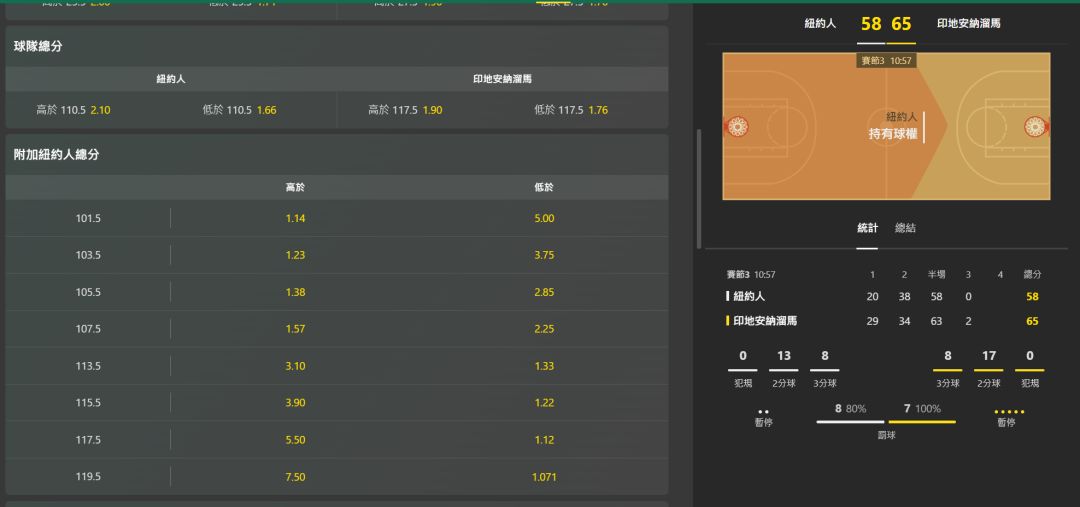Click the vertical scrollbar beside the odds list
Screen dimensions: 1080x507
coord(698,187)
